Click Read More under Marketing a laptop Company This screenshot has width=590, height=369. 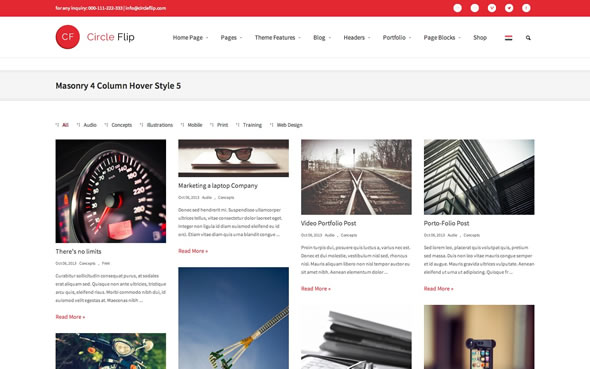(193, 251)
